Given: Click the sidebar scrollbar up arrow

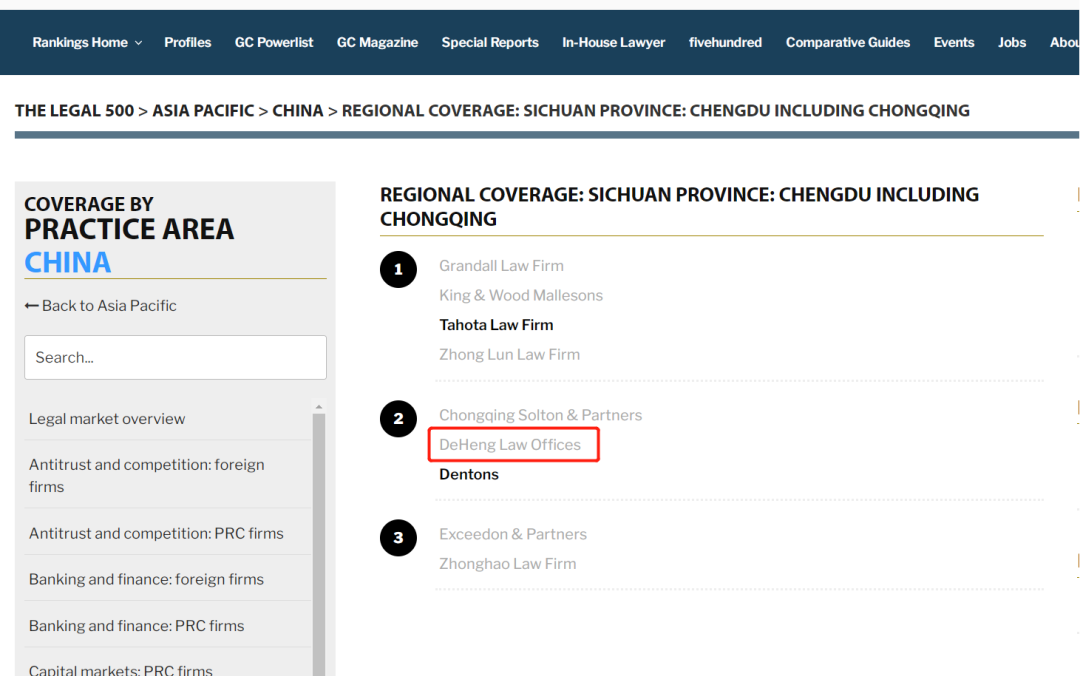Looking at the screenshot, I should 318,407.
